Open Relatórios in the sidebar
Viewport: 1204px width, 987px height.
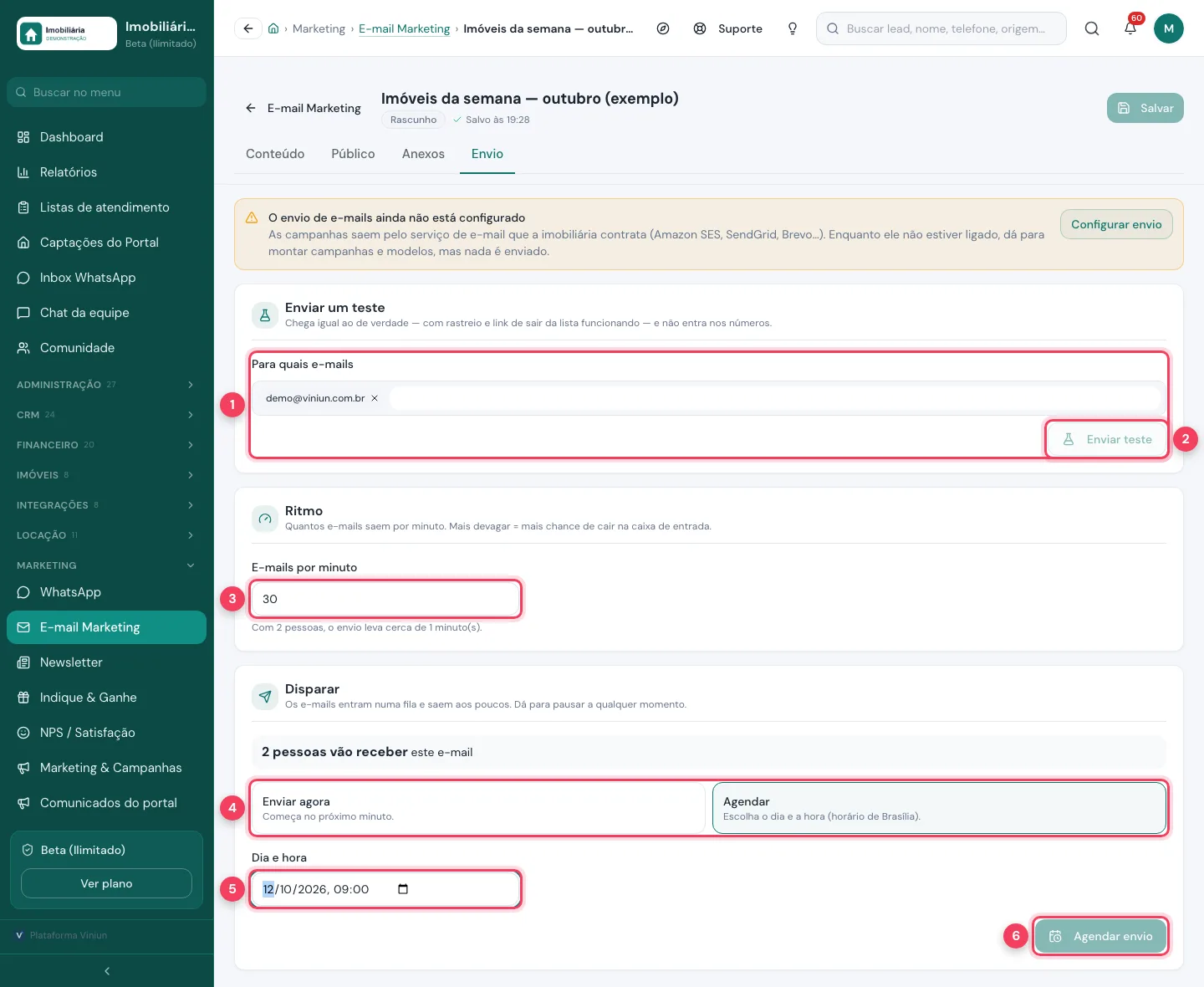(x=106, y=172)
